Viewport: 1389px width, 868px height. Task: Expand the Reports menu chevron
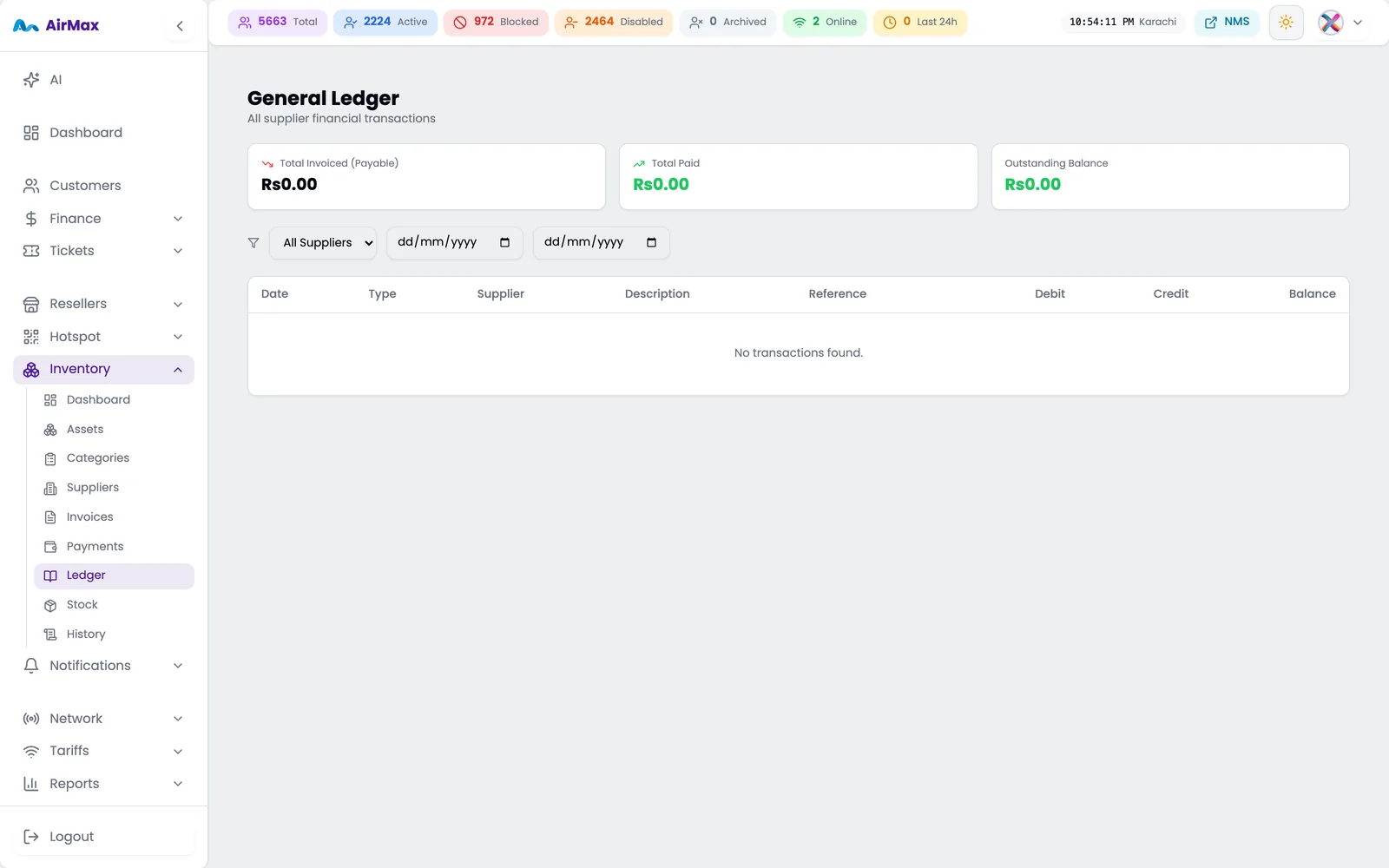178,784
